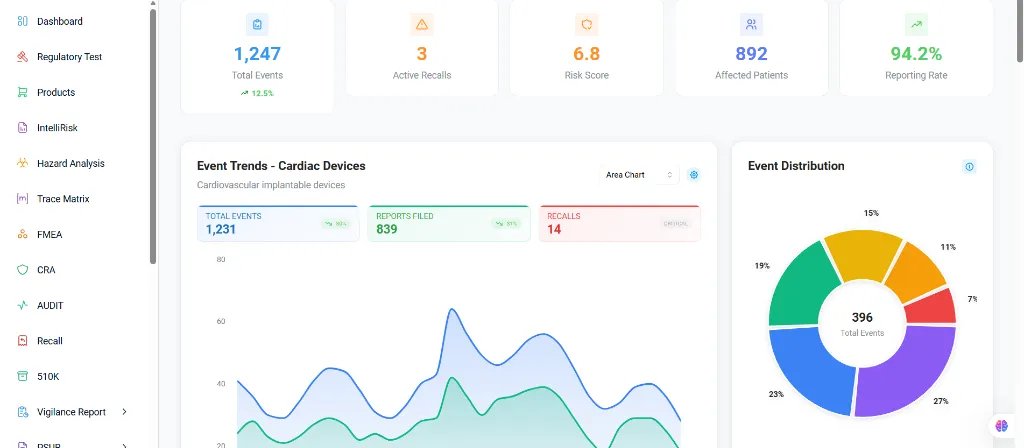This screenshot has width=1024, height=448.
Task: Open the Area Chart type dropdown
Action: coord(639,175)
